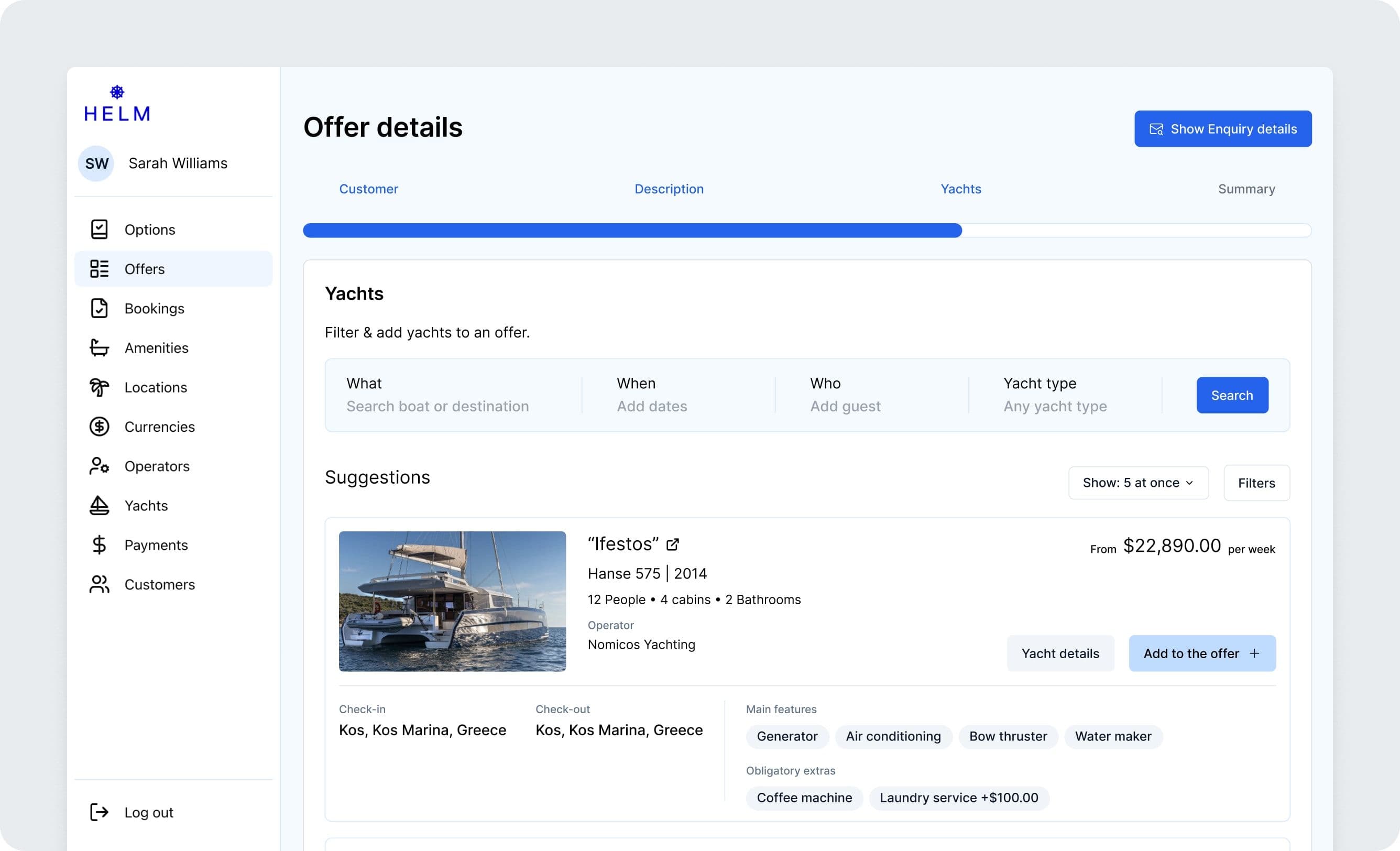Screen dimensions: 1400x851
Task: Click the Amenities bathtub icon
Action: 99,347
